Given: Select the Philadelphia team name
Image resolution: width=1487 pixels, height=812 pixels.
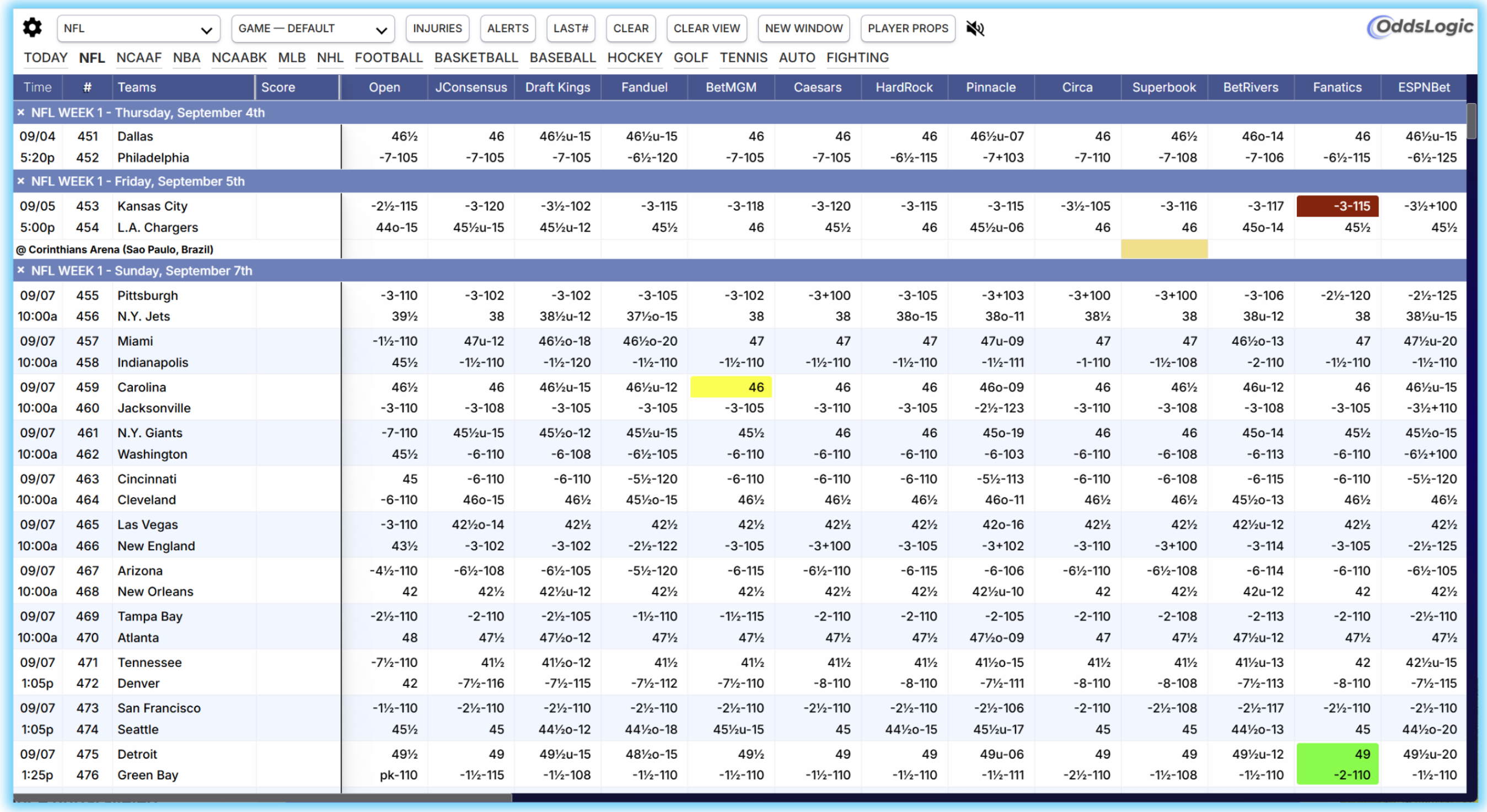Looking at the screenshot, I should click(x=153, y=158).
